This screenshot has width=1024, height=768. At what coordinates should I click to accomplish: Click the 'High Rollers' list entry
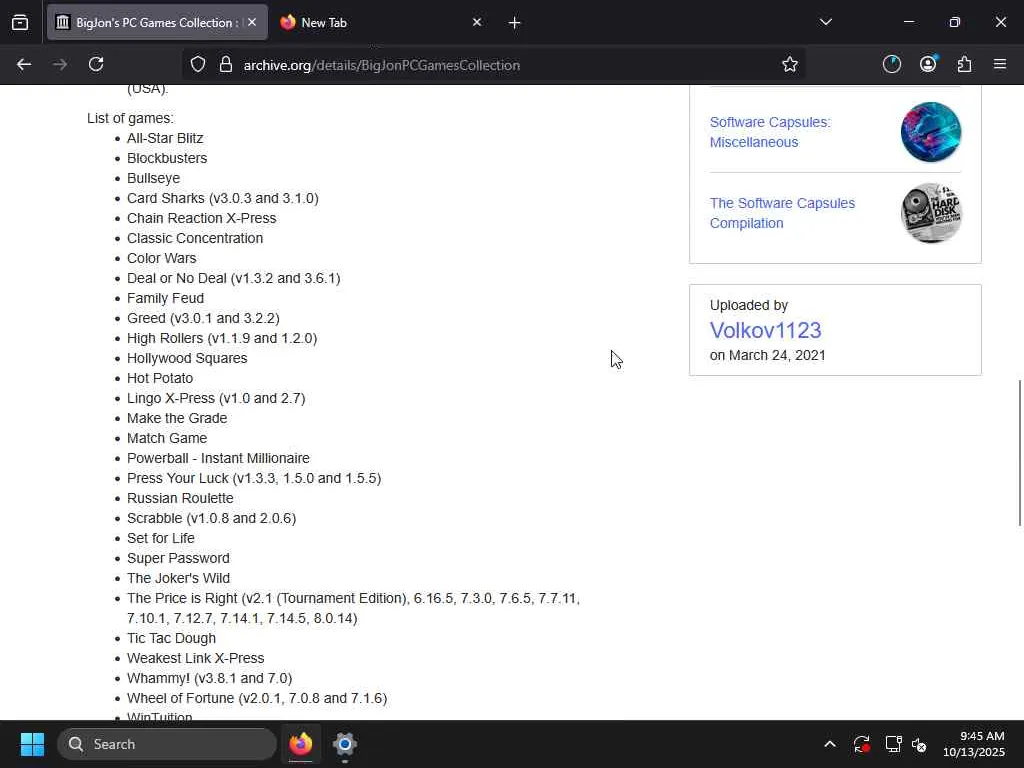(222, 338)
